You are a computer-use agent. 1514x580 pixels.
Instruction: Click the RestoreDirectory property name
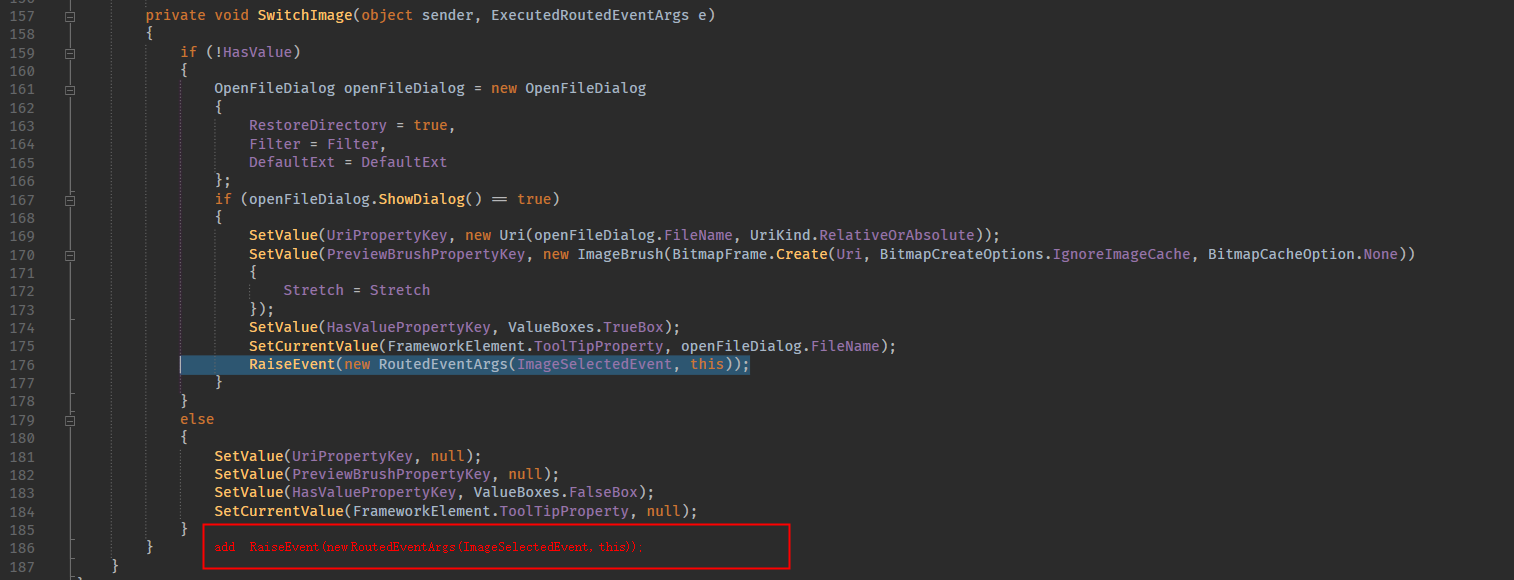tap(317, 125)
